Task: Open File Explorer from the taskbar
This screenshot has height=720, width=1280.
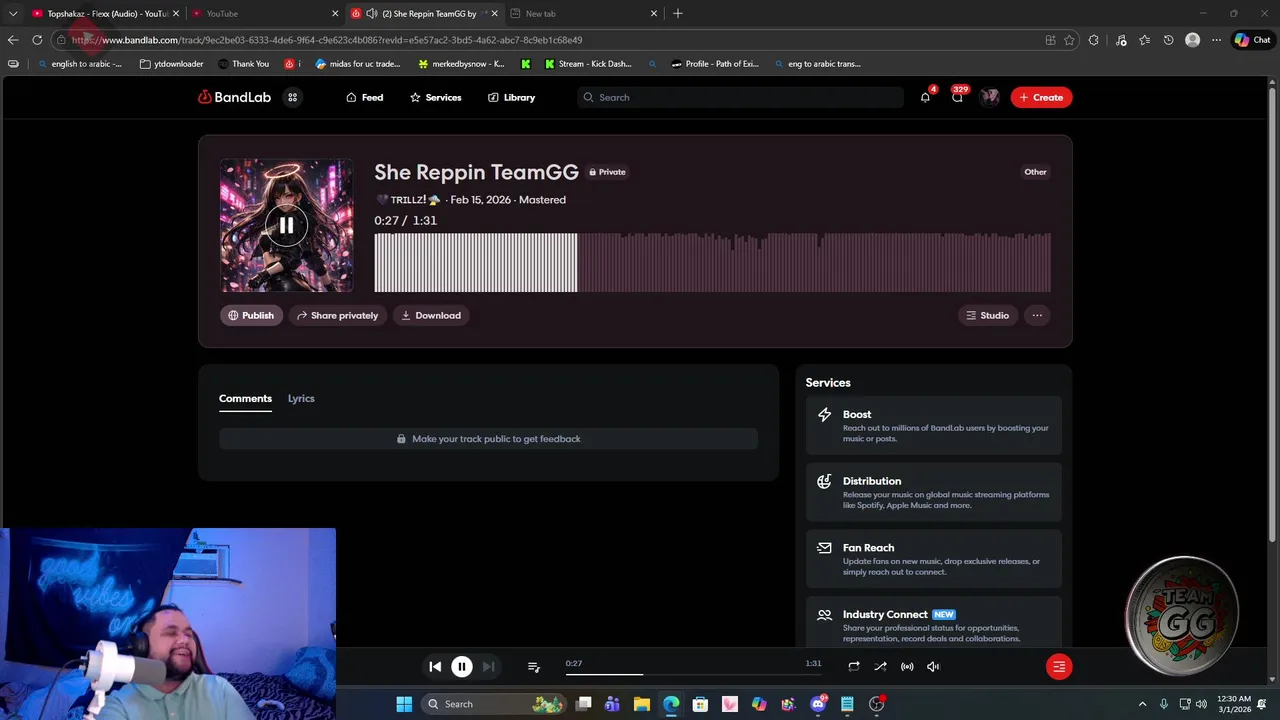Action: click(x=641, y=704)
